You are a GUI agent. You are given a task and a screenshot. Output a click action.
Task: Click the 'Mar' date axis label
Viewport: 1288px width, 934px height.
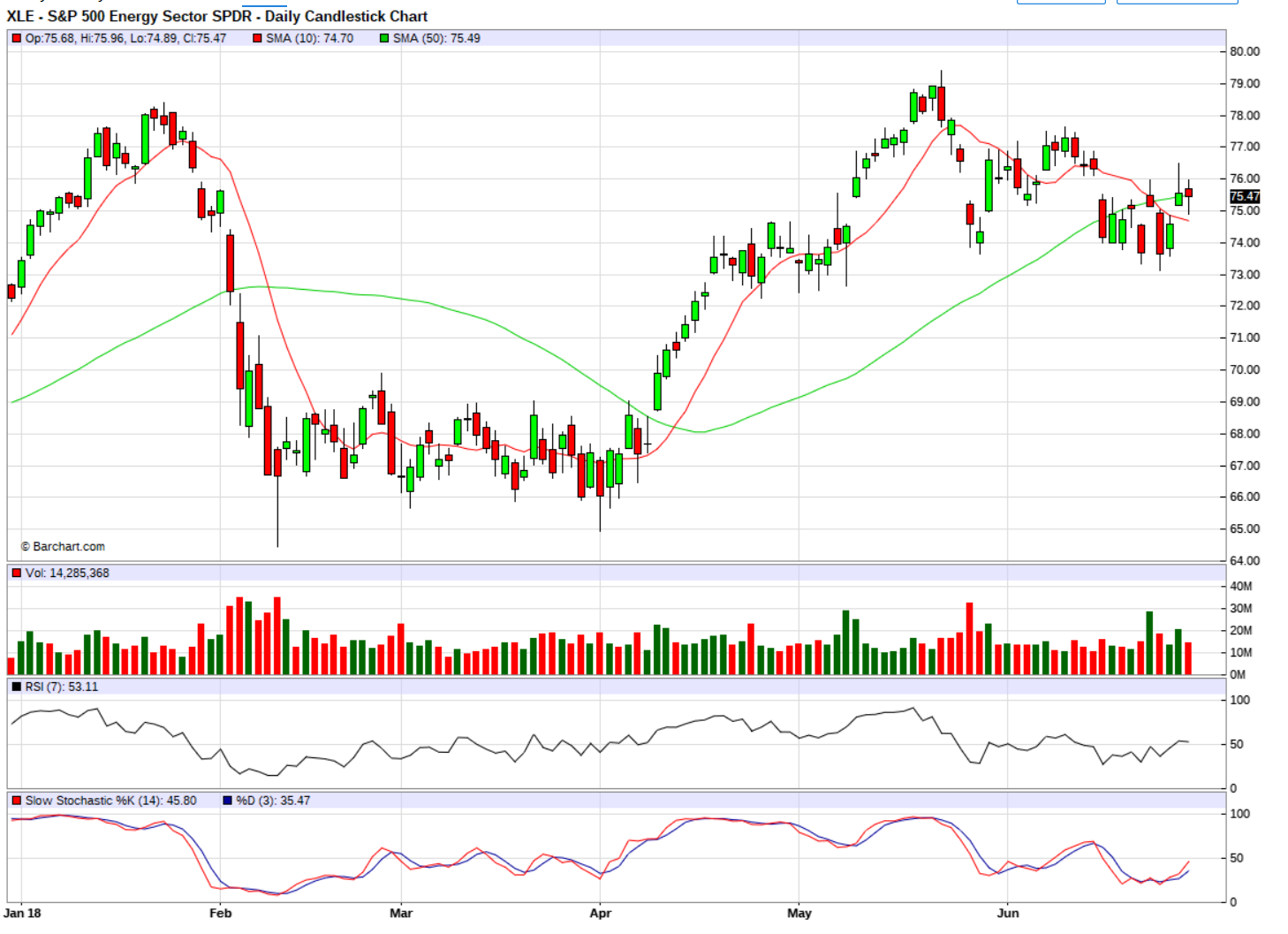pos(401,914)
